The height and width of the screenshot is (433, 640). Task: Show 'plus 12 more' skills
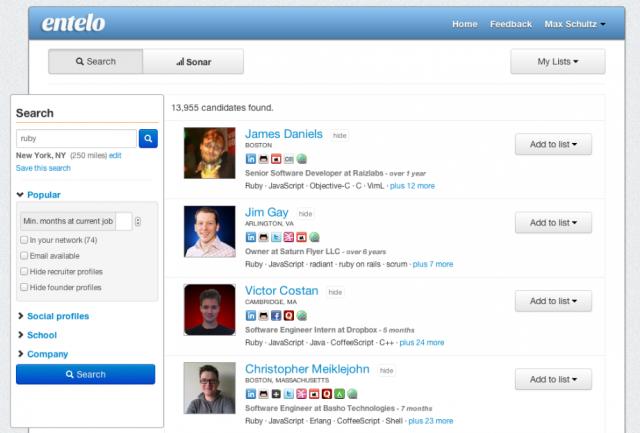click(412, 186)
